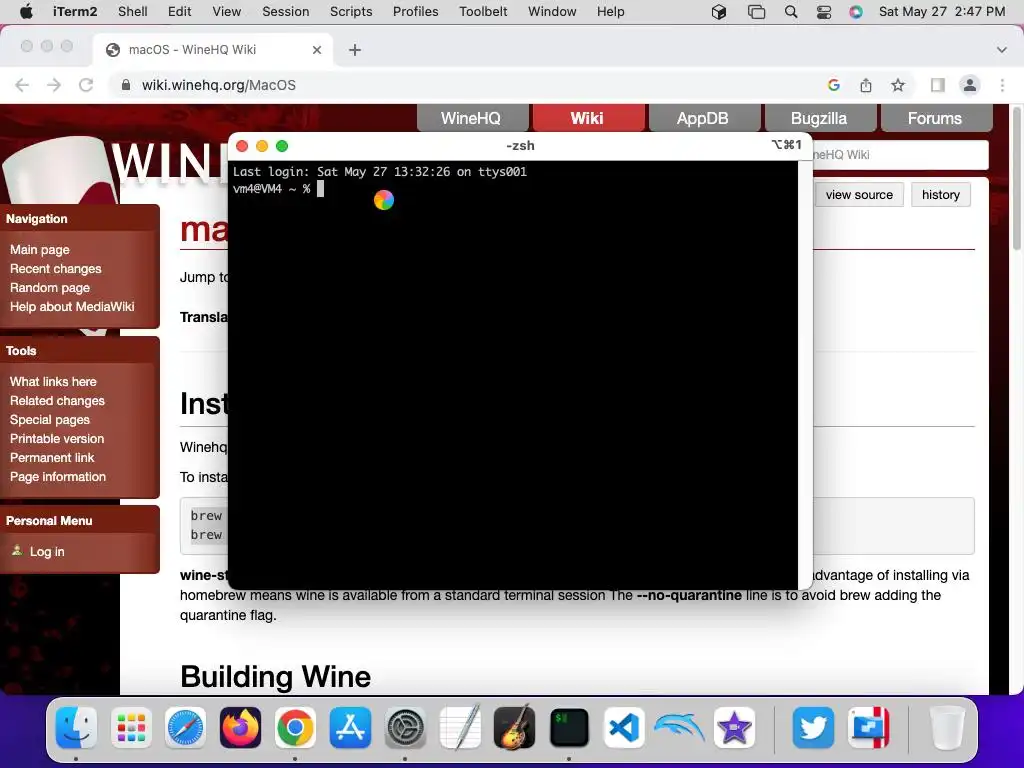Viewport: 1024px width, 768px height.
Task: Open TextEdit from the dock
Action: (x=460, y=727)
